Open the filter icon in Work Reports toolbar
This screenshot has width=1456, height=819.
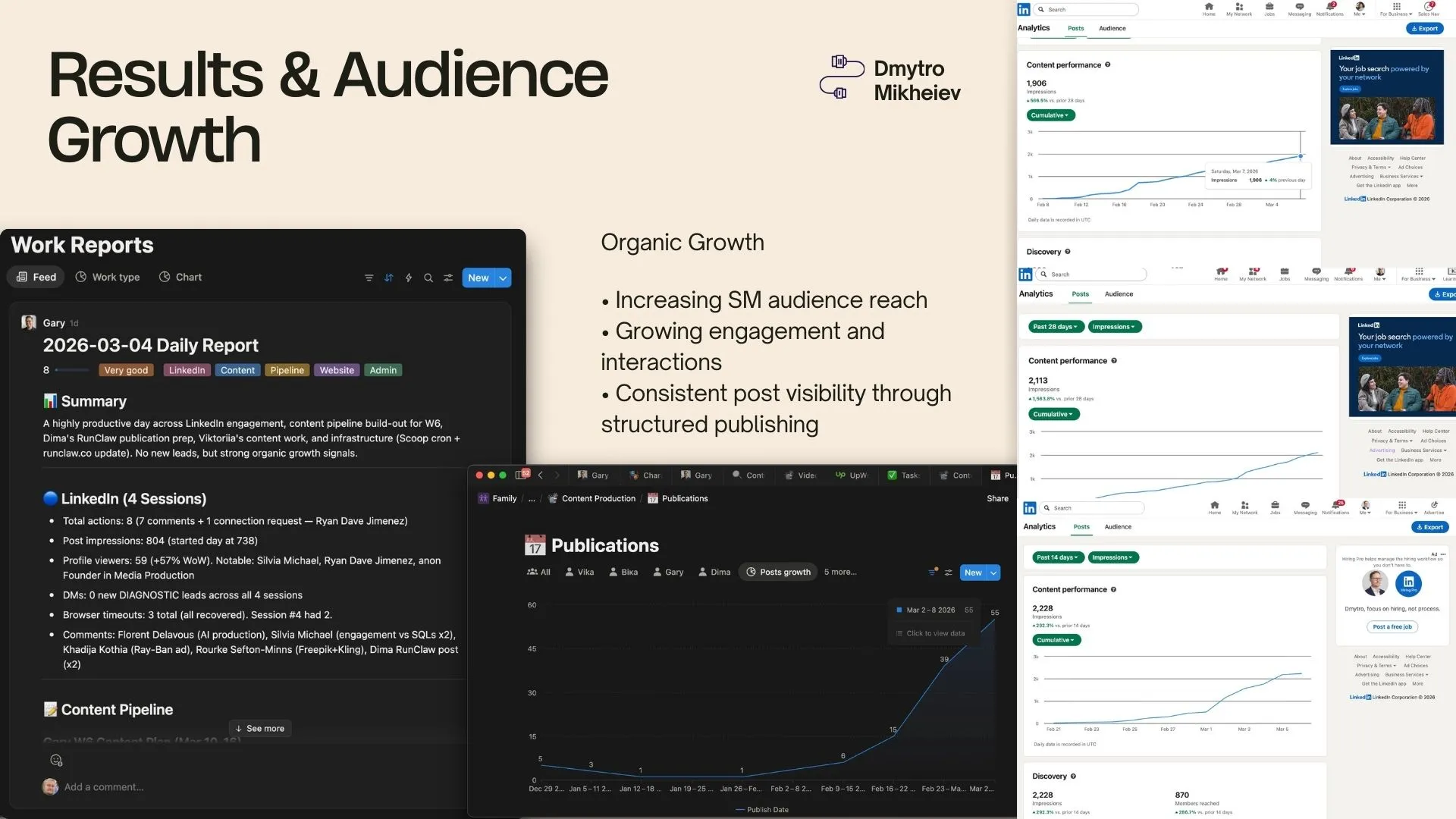pyautogui.click(x=369, y=278)
